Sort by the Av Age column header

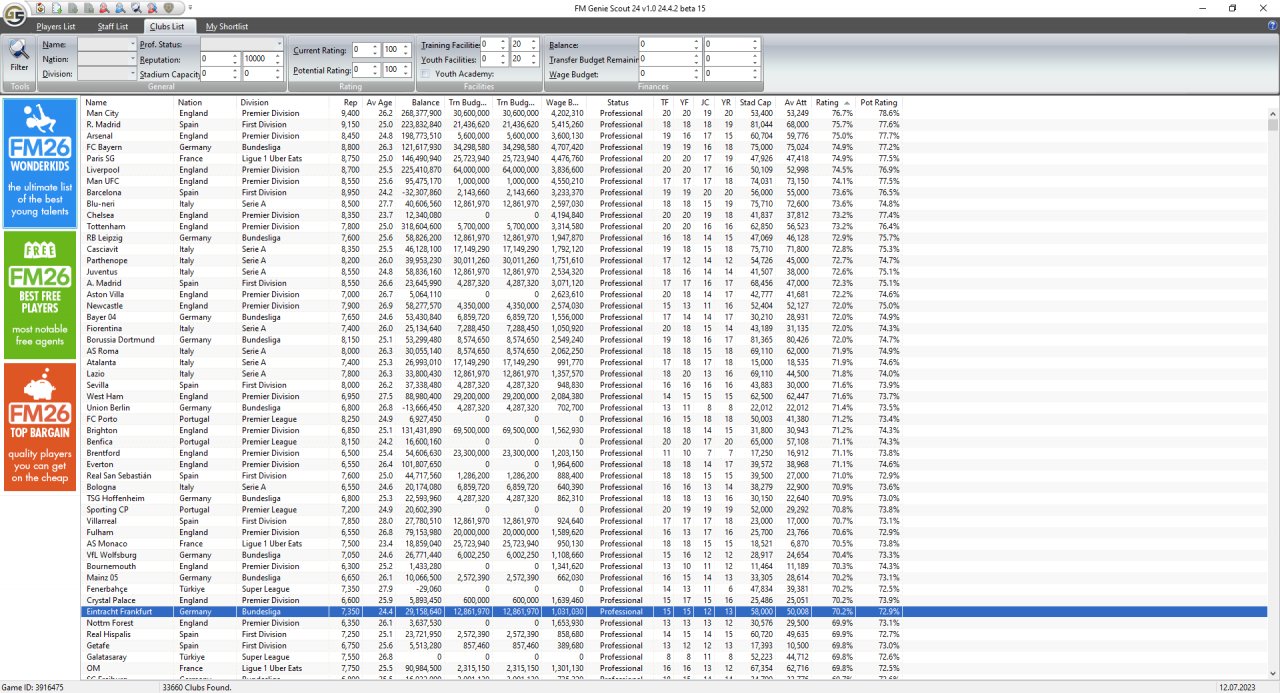379,102
